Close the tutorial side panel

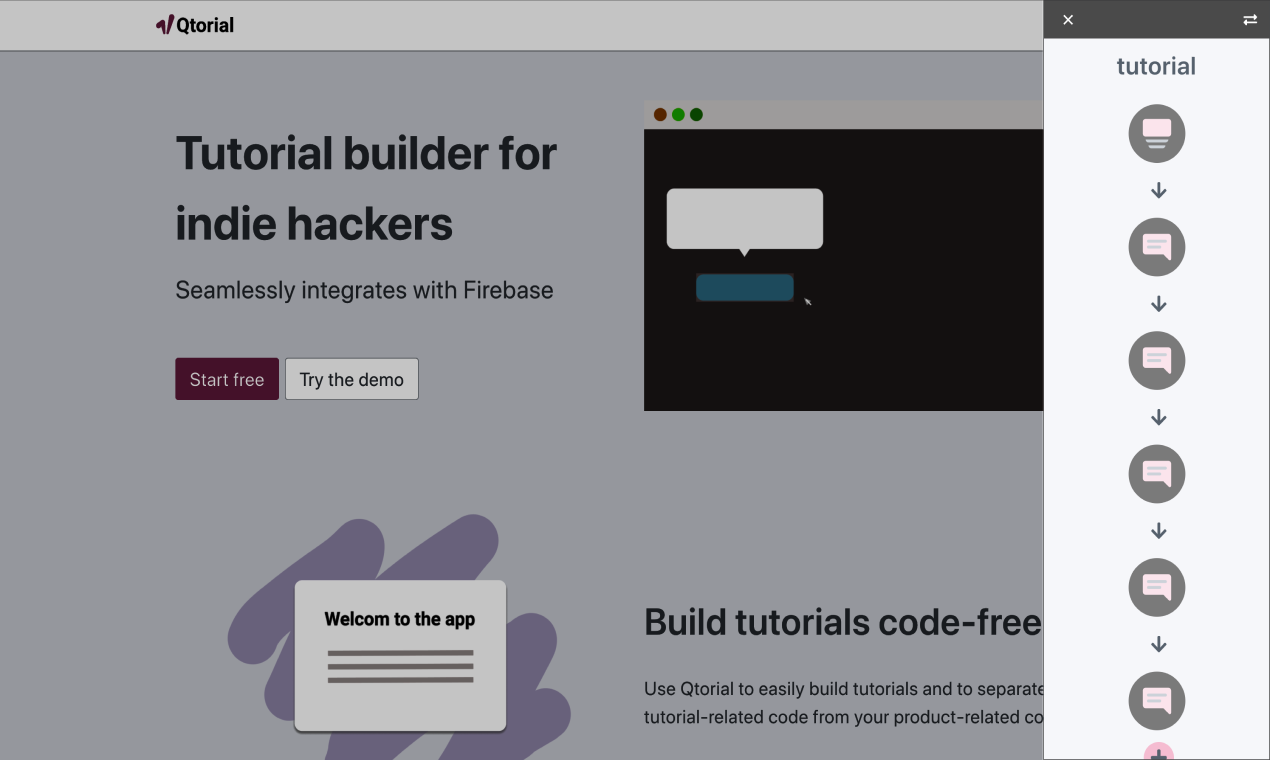point(1068,20)
